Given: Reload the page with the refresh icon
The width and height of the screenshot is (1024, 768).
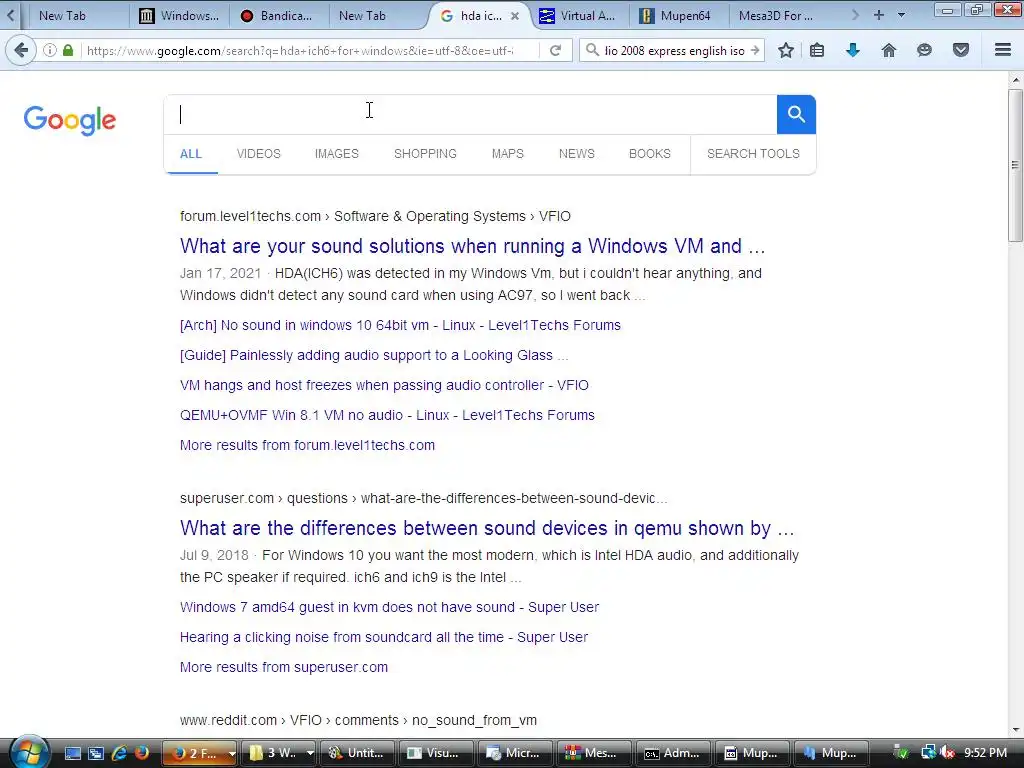Looking at the screenshot, I should [x=556, y=50].
